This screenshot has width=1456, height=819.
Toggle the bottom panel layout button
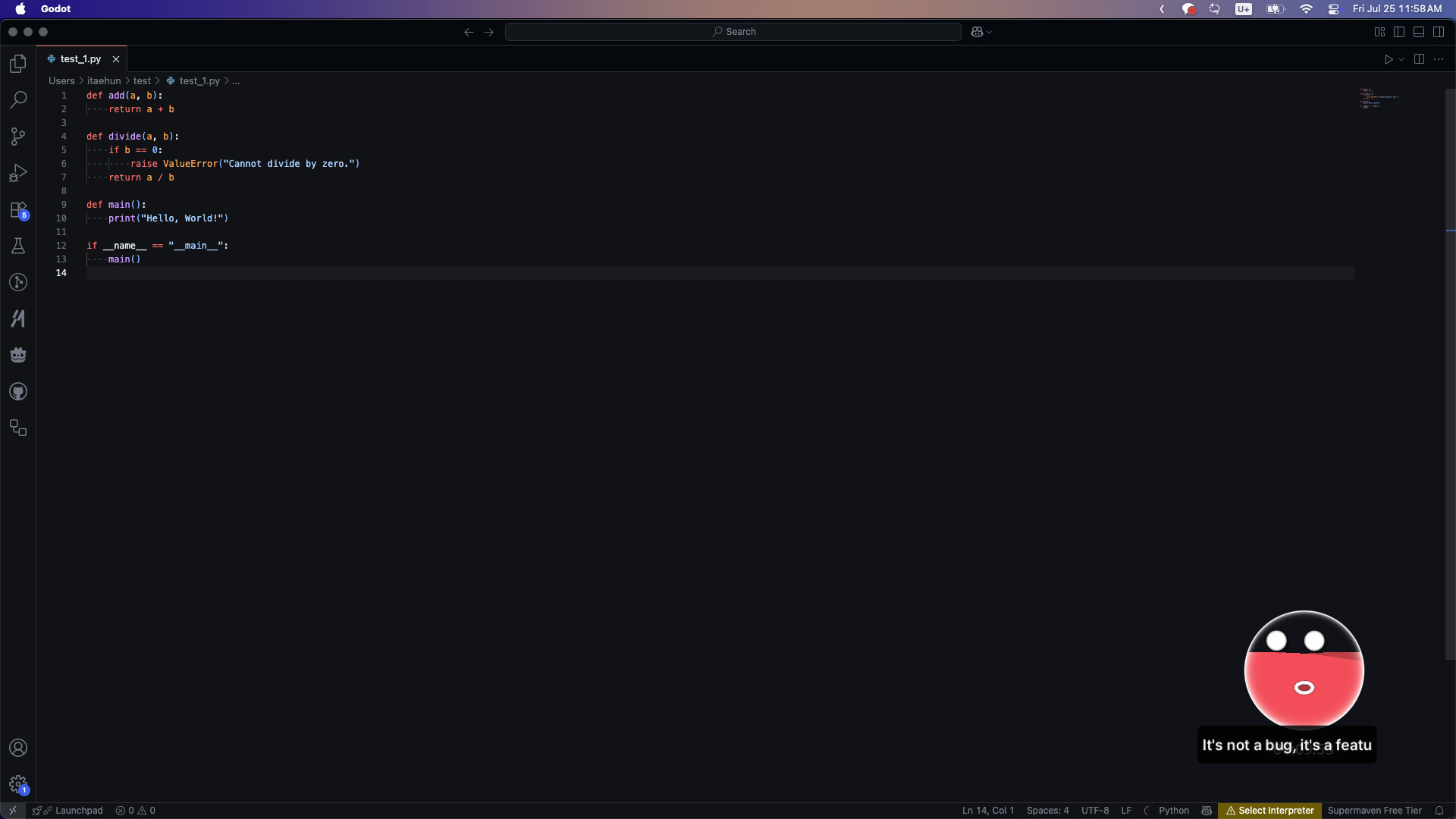click(x=1419, y=32)
